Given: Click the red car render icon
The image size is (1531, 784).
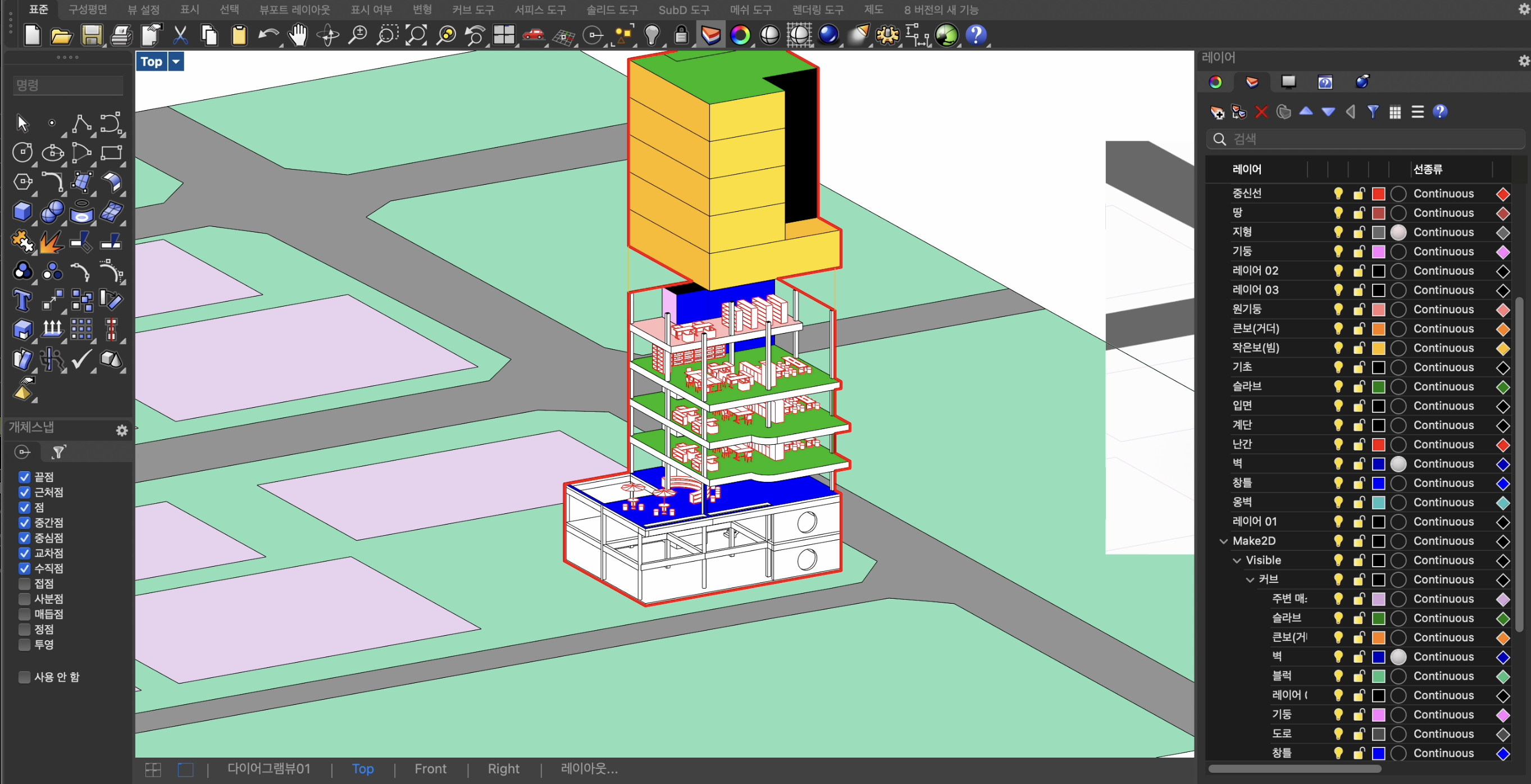Looking at the screenshot, I should pos(533,35).
